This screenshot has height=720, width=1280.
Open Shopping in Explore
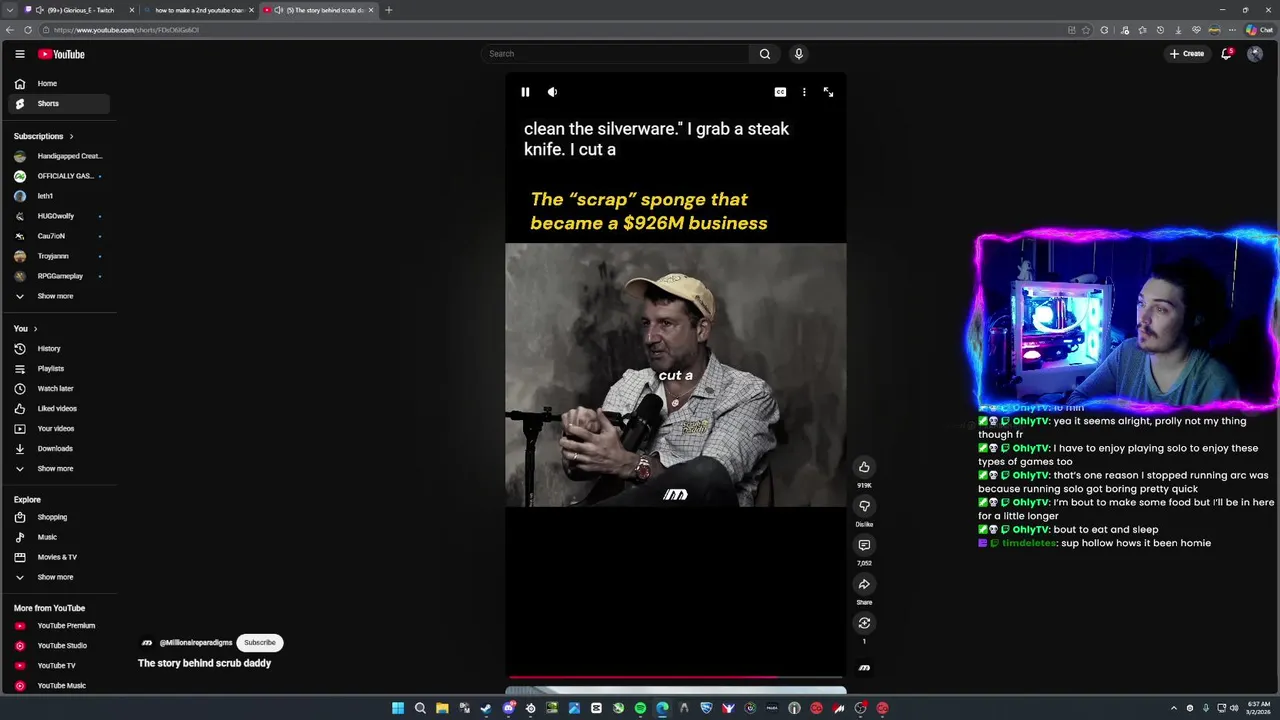pos(59,517)
